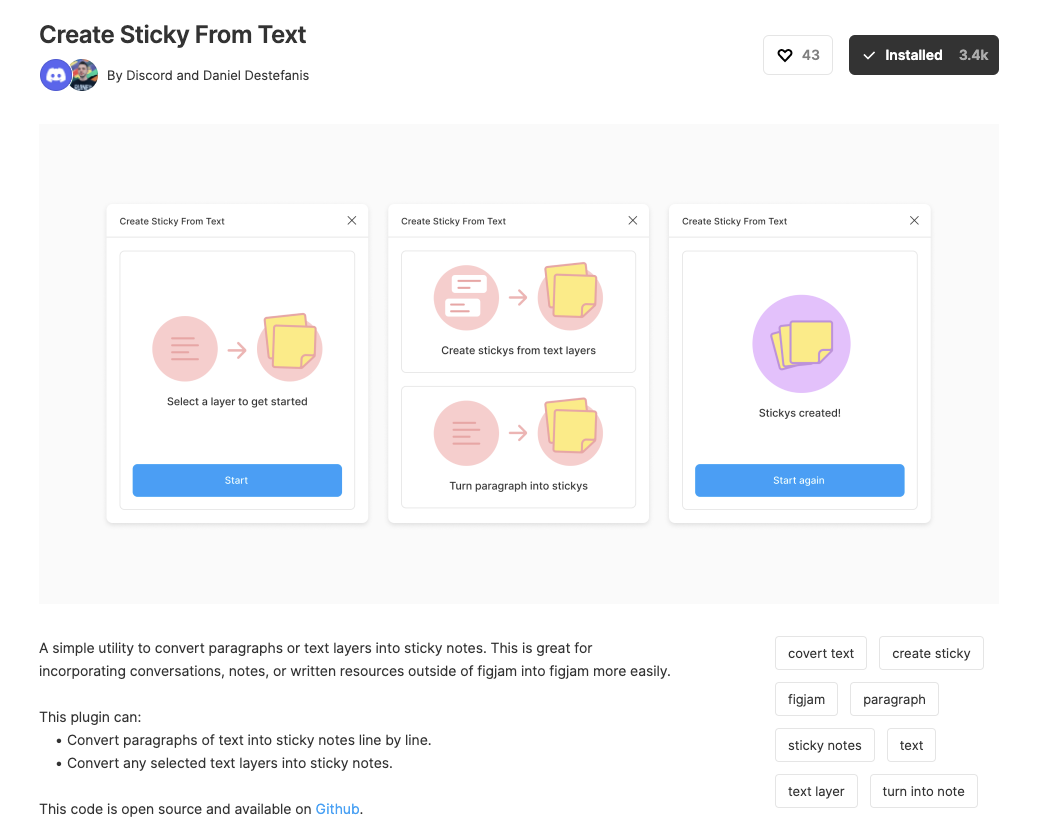Screen dimensions: 1039x835
Task: Click the Start again button
Action: pos(800,480)
